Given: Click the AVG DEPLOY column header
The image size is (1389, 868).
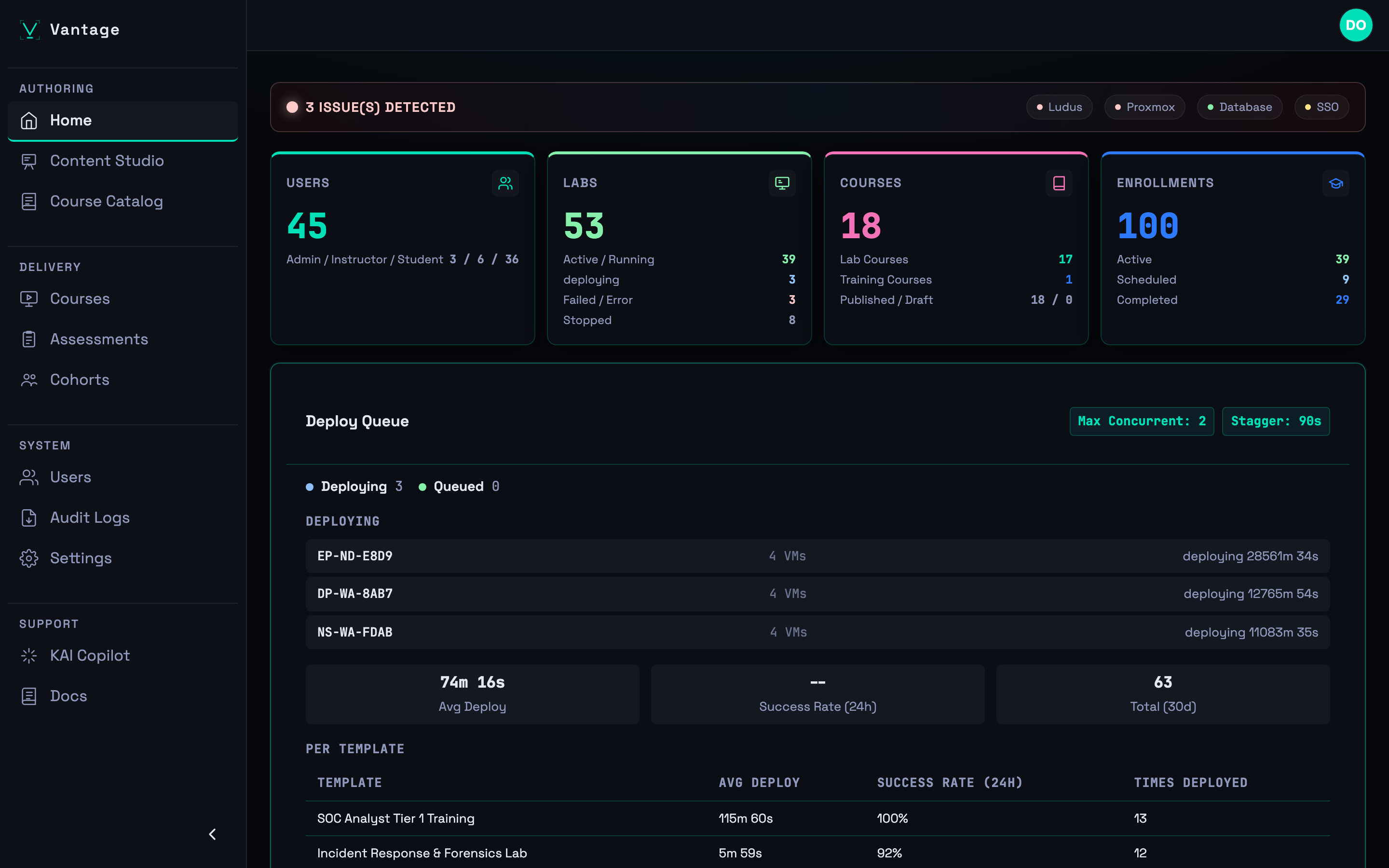Looking at the screenshot, I should [x=759, y=783].
